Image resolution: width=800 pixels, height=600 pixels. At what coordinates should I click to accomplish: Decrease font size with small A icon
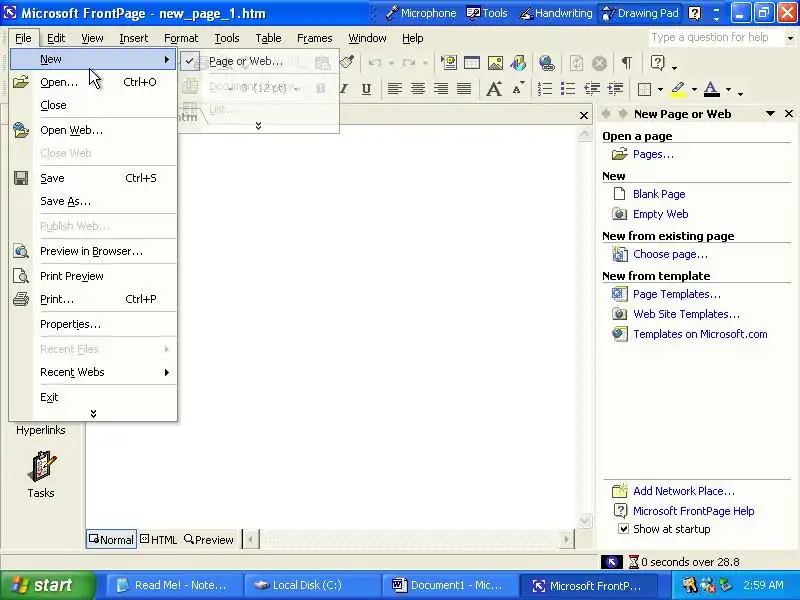[517, 89]
